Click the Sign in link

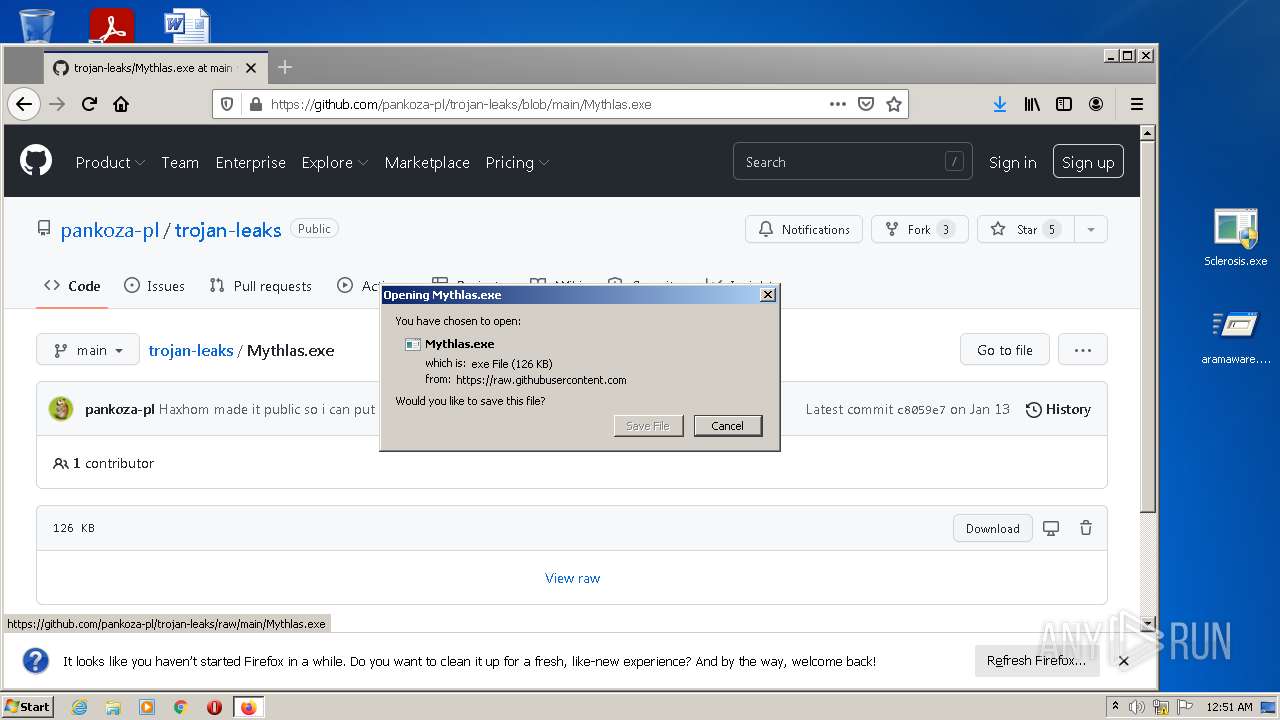coord(1012,162)
